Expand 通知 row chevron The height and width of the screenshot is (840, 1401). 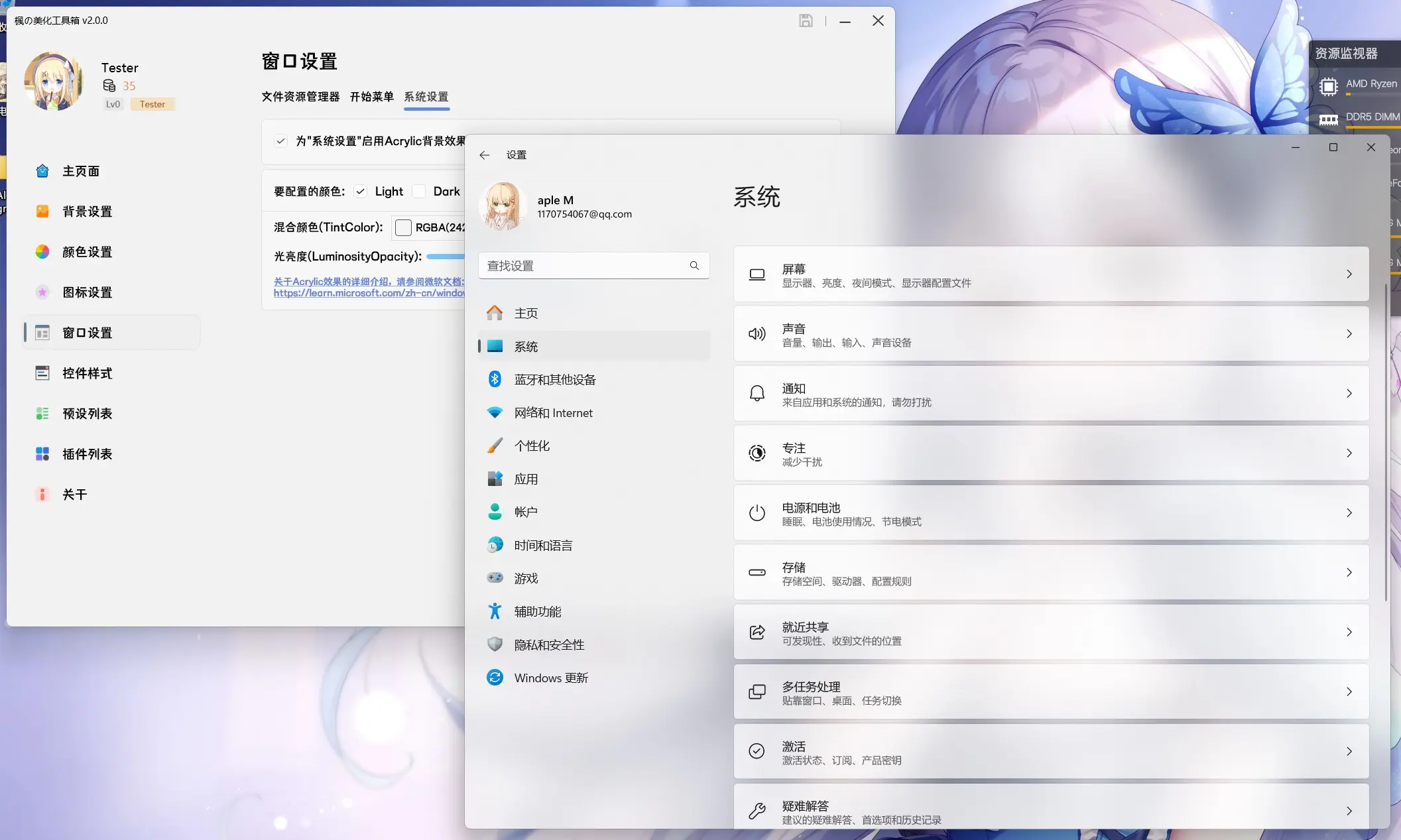click(x=1349, y=393)
